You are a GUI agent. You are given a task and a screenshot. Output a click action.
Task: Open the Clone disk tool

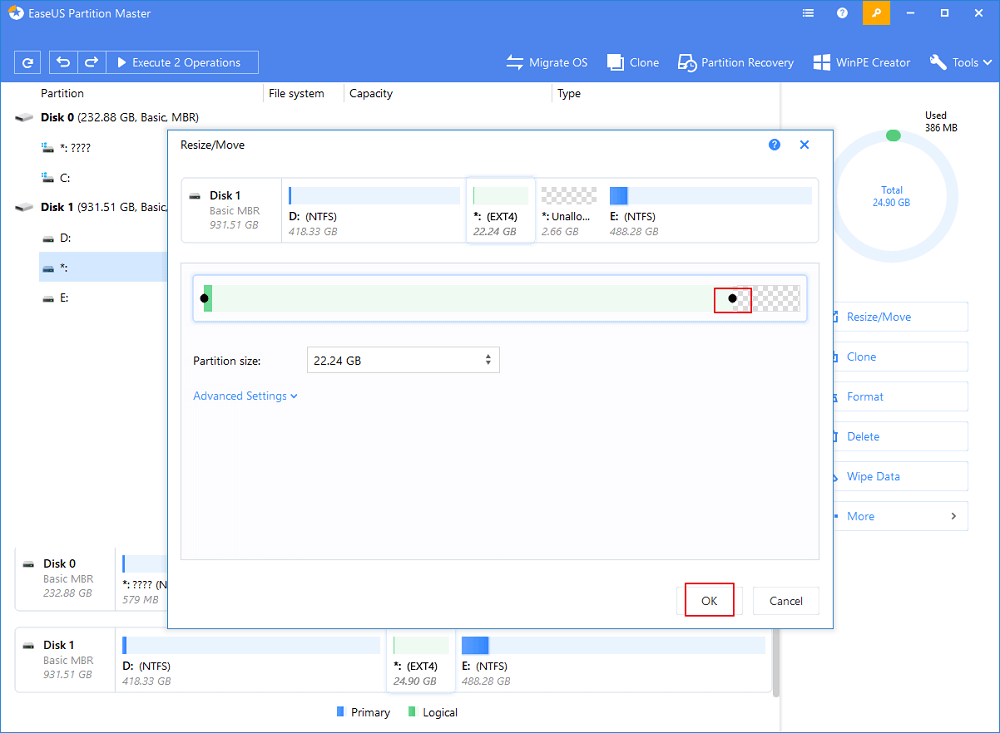point(633,62)
